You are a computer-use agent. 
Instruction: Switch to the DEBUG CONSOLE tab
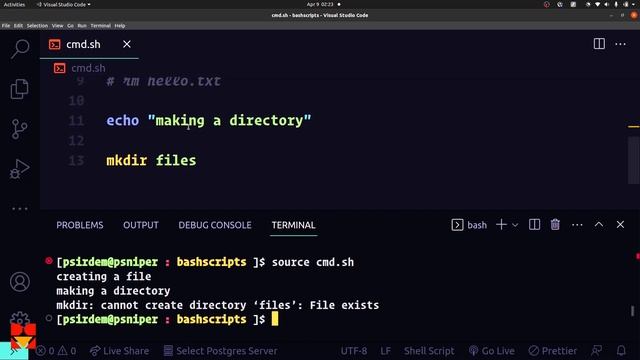pos(215,225)
